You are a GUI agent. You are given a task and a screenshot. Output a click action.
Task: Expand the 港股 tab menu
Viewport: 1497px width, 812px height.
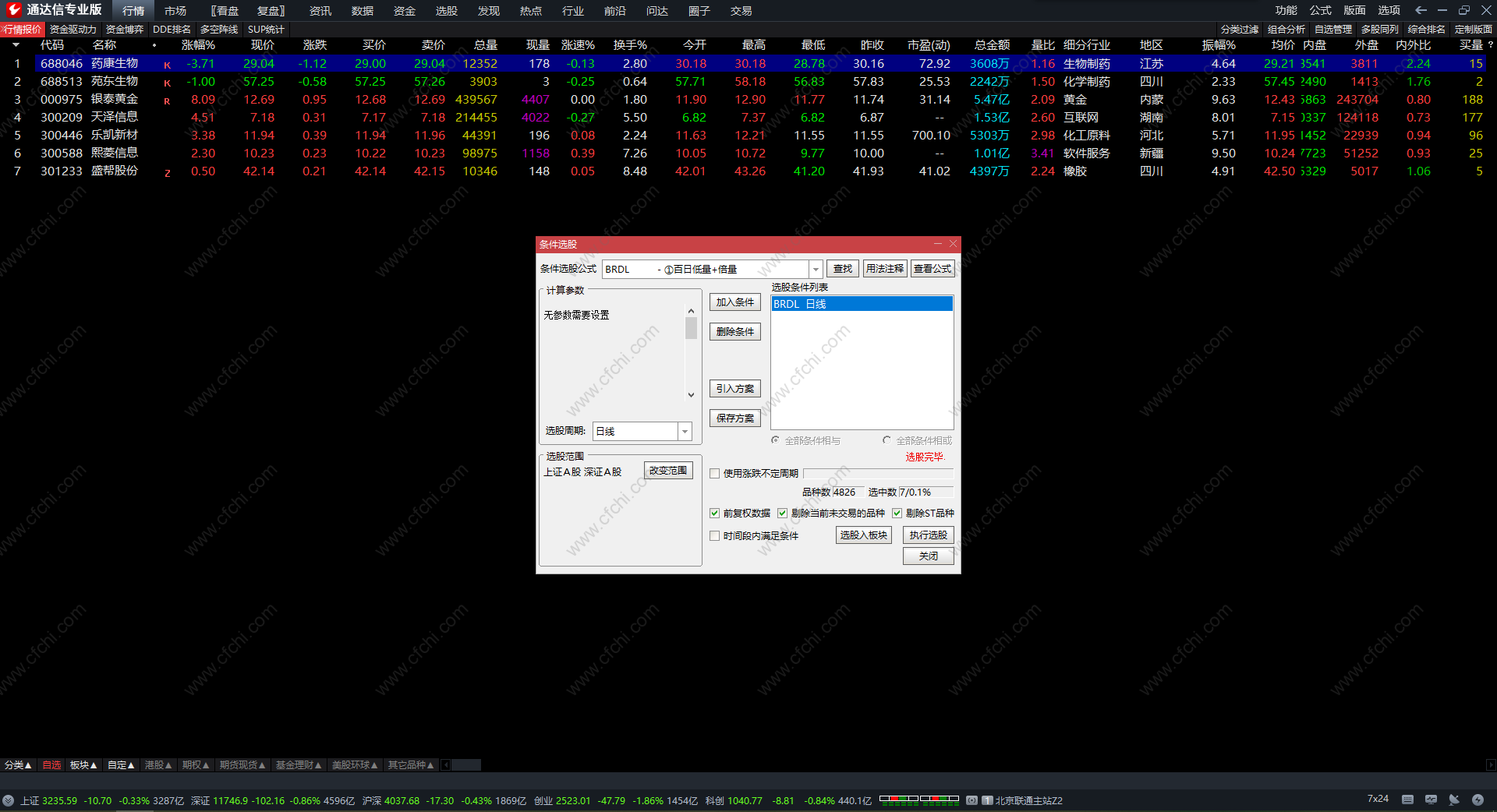(158, 765)
